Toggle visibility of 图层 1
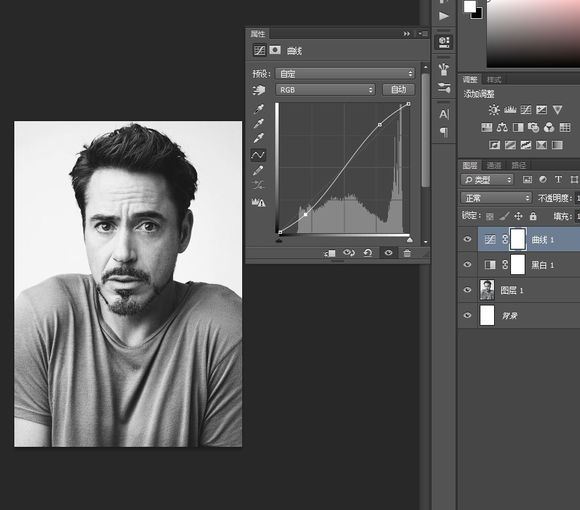Viewport: 580px width, 510px height. 467,290
